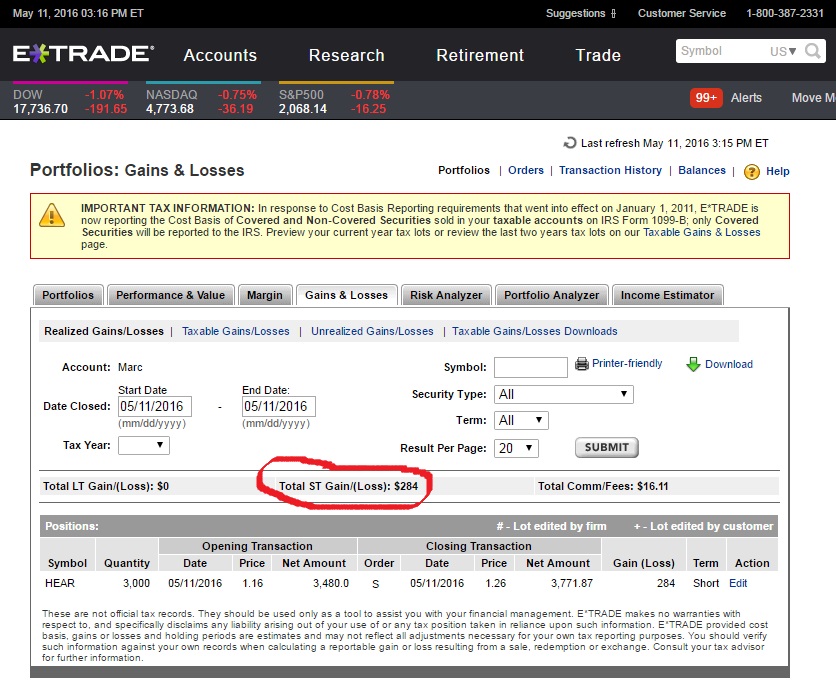Select Realized Gains/Losses view

pyautogui.click(x=104, y=331)
